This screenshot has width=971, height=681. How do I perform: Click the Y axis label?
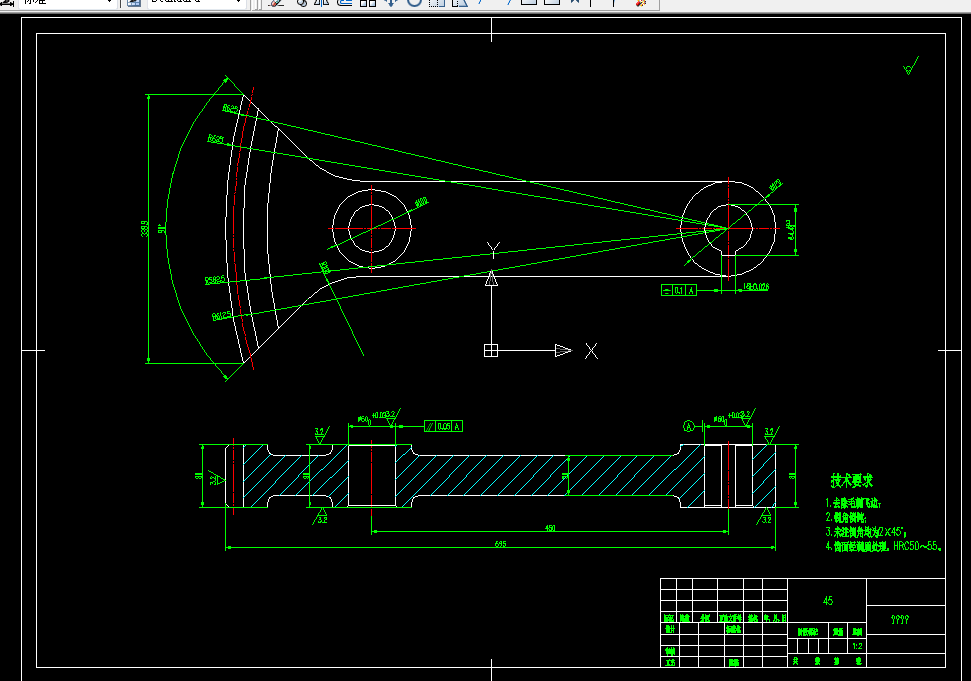pyautogui.click(x=493, y=249)
